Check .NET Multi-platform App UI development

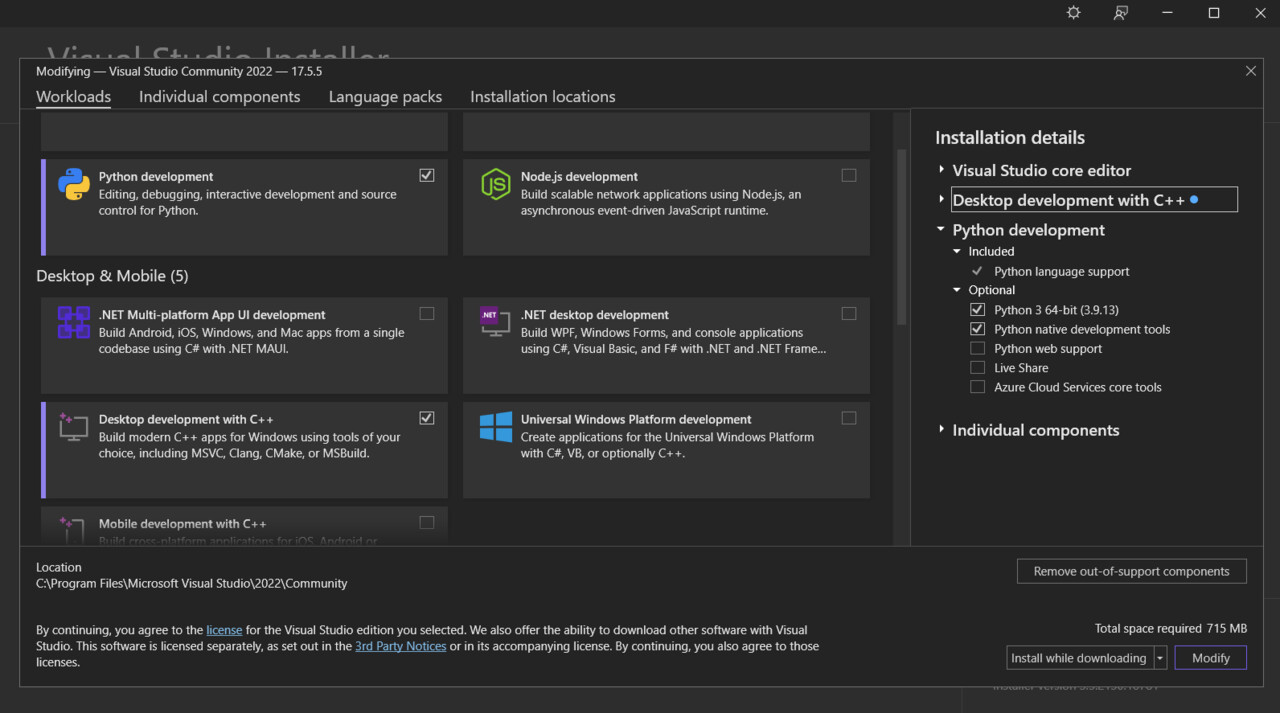point(427,313)
